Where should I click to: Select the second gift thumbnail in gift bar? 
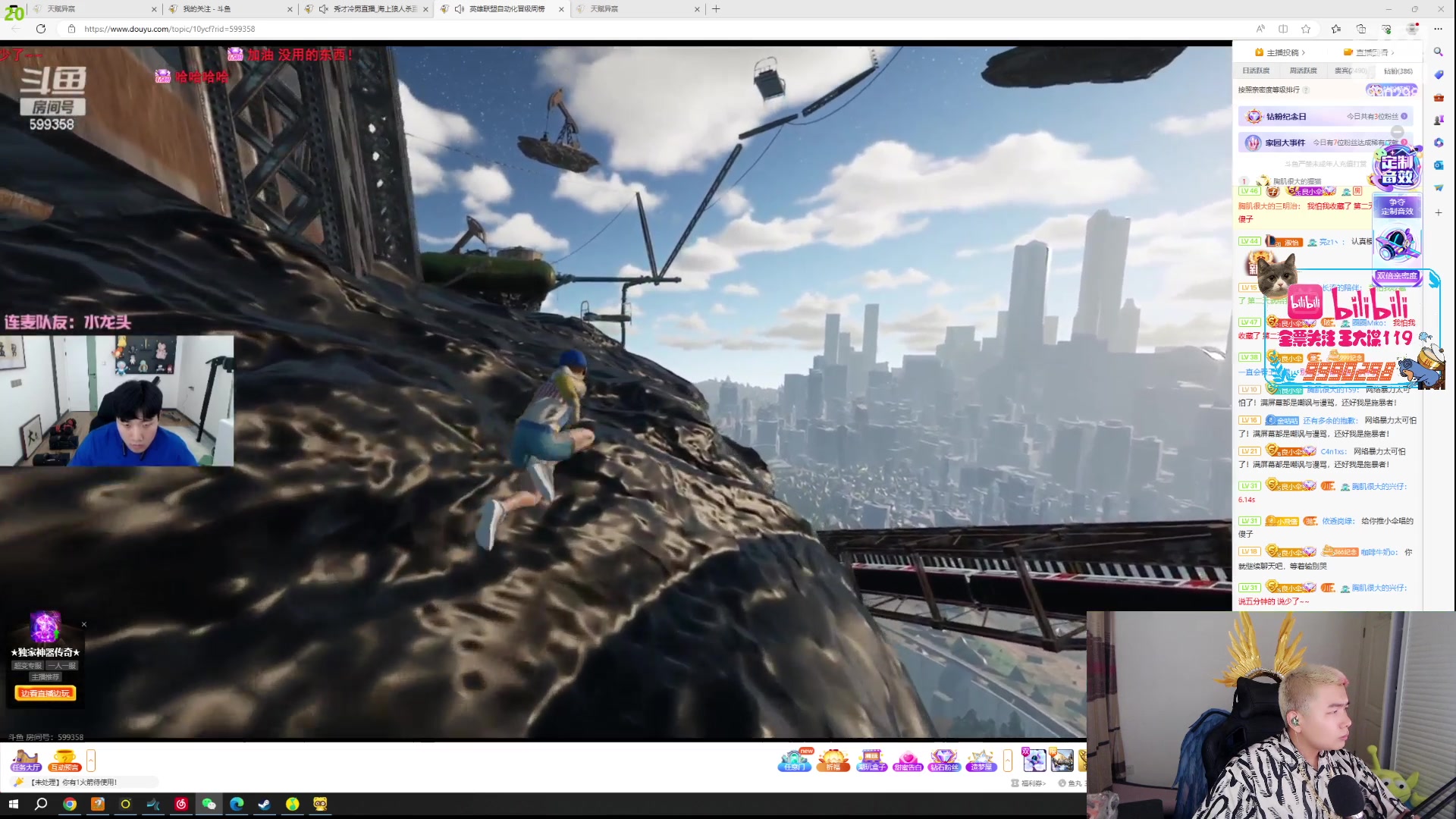click(x=1062, y=760)
